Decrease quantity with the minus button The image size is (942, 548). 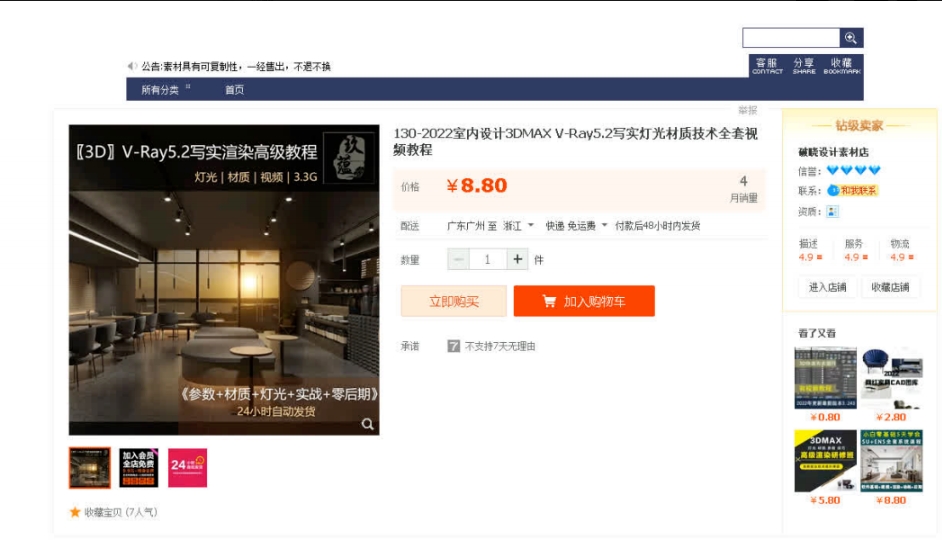[x=458, y=260]
